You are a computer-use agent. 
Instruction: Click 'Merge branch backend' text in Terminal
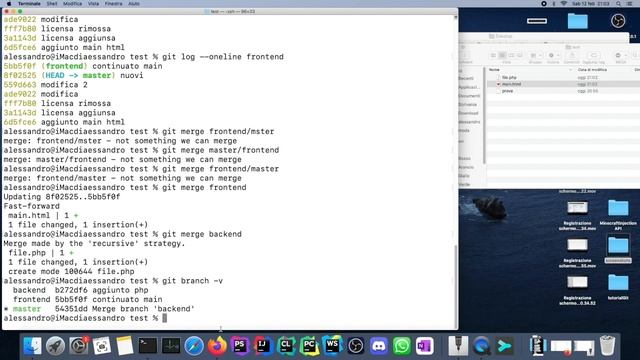[143, 309]
